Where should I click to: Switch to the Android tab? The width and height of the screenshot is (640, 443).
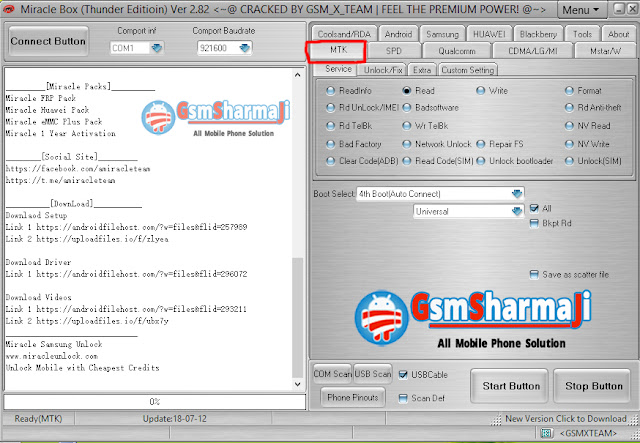pos(398,34)
